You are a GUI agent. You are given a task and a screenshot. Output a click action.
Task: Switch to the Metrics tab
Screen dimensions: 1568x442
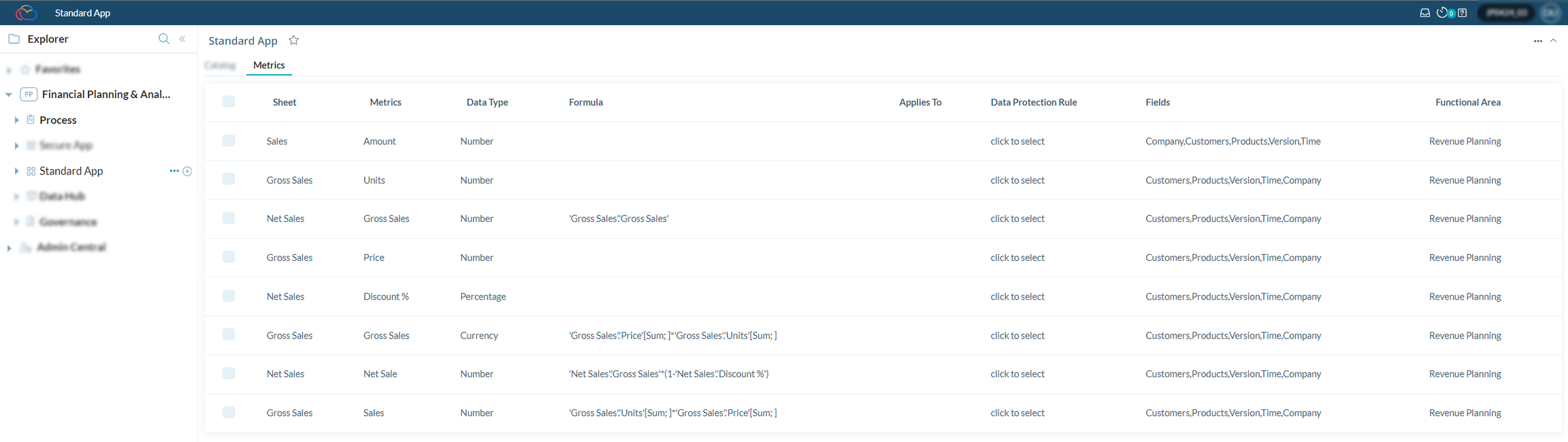tap(269, 65)
